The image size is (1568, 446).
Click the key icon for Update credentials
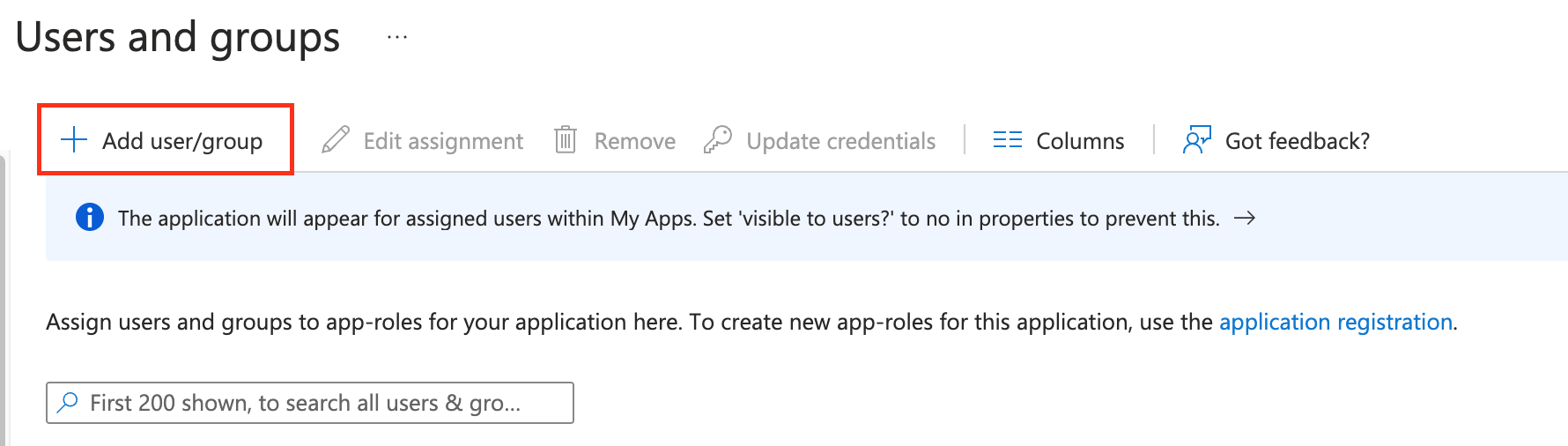click(718, 140)
